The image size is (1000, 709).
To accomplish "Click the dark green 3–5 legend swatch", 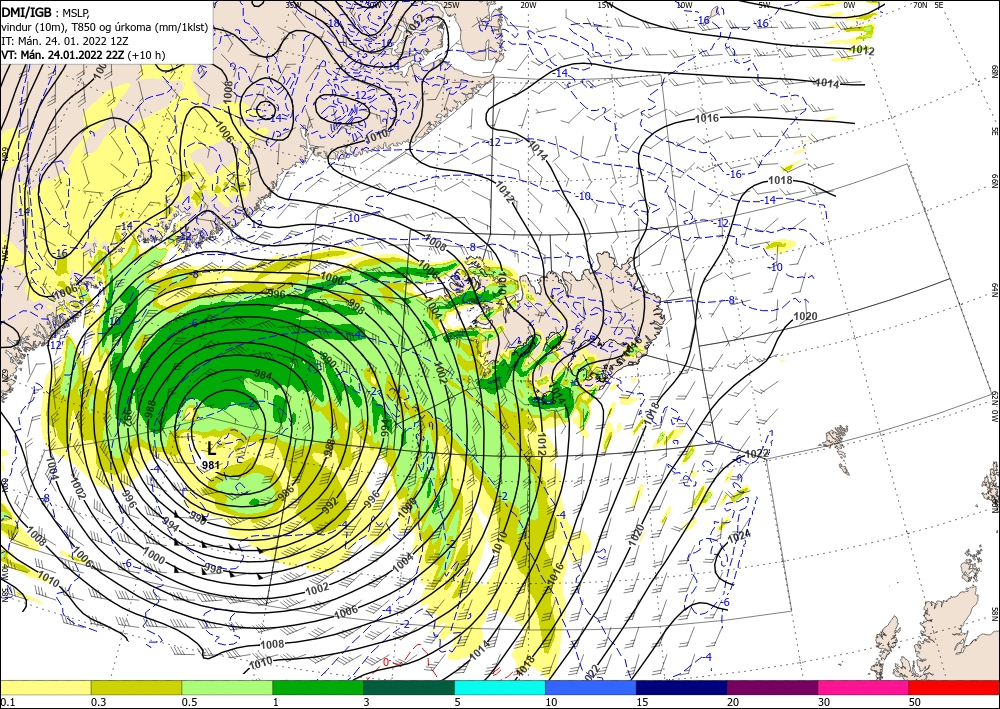I will pos(409,687).
